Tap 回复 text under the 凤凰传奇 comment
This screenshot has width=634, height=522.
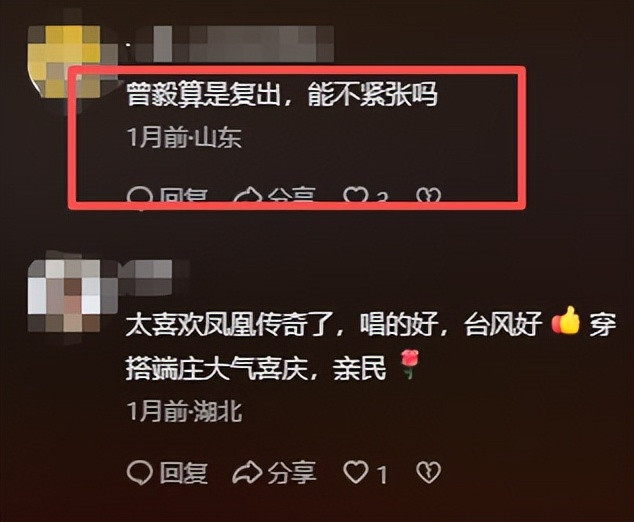pyautogui.click(x=183, y=473)
